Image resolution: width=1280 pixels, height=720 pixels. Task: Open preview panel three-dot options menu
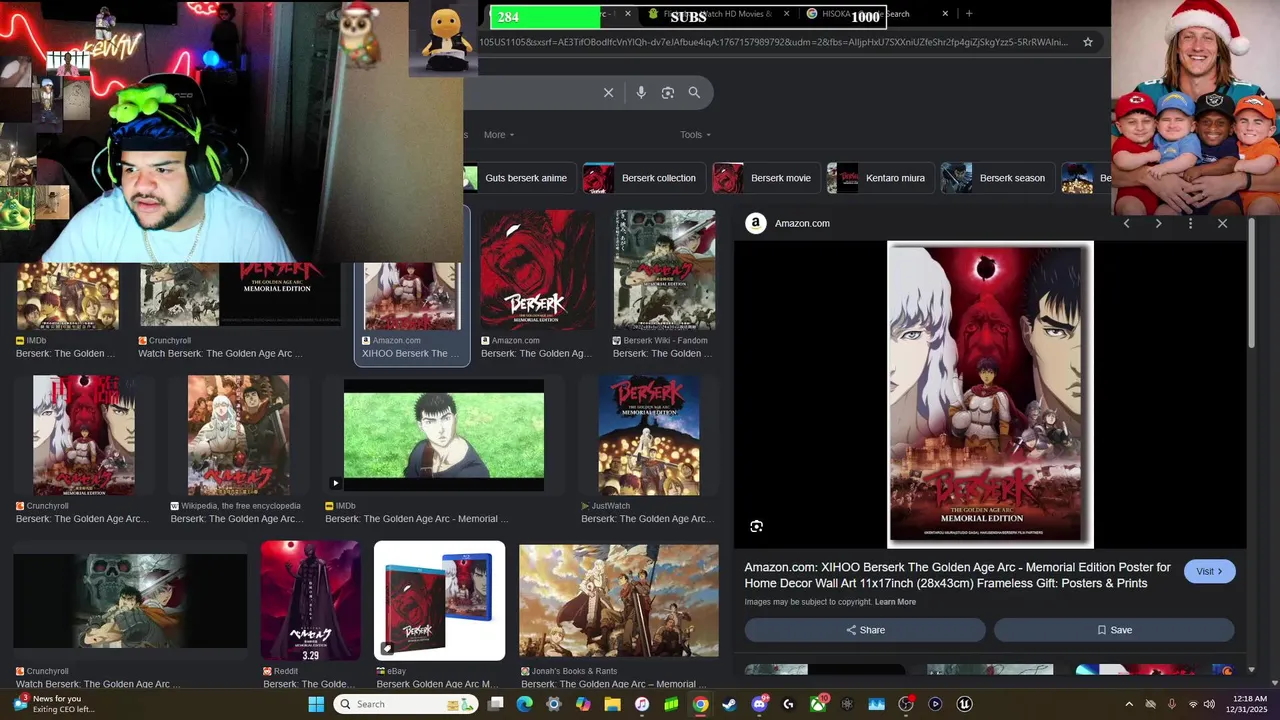pyautogui.click(x=1190, y=223)
